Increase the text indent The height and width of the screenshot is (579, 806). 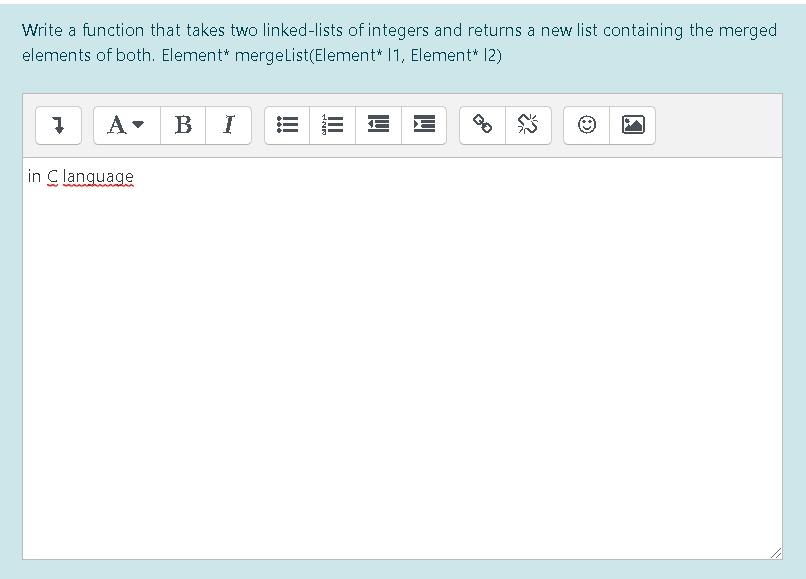(424, 125)
